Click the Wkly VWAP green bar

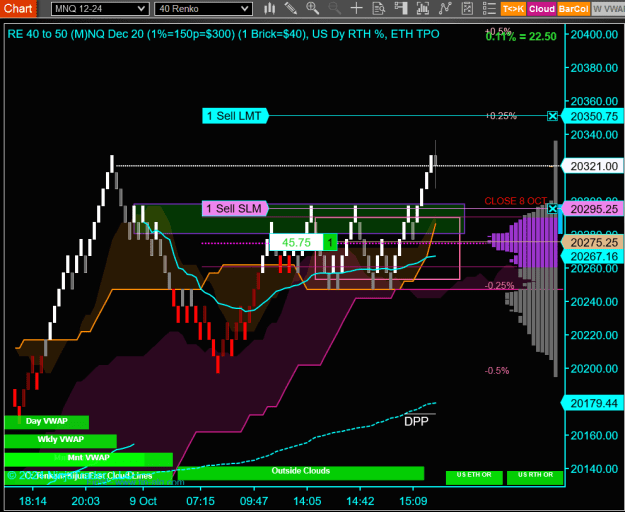pyautogui.click(x=61, y=440)
